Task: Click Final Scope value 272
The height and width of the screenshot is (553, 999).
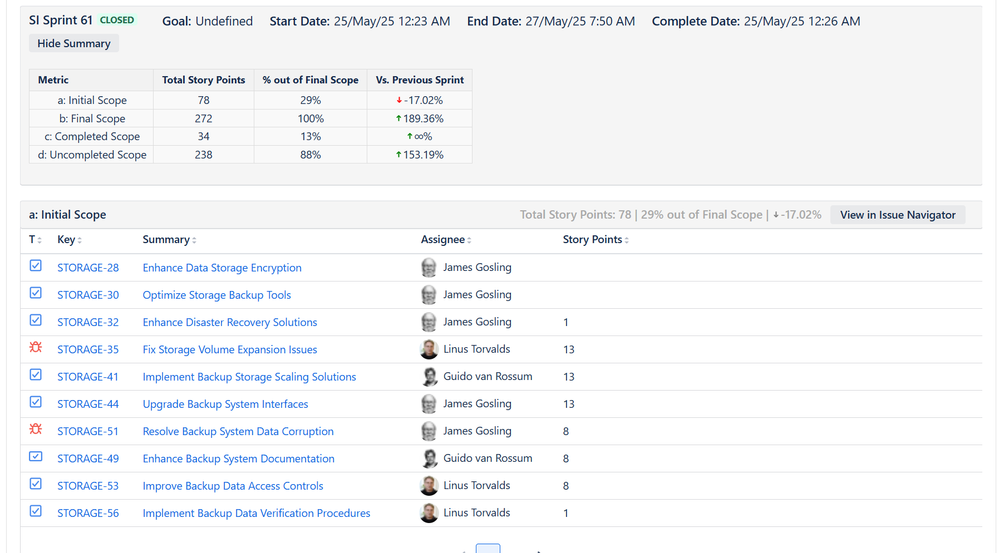Action: click(203, 118)
